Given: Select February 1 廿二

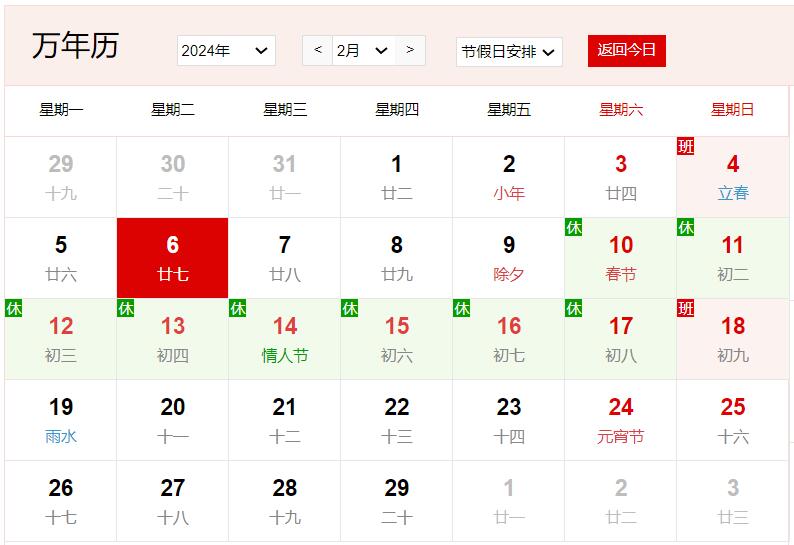Looking at the screenshot, I should point(396,177).
